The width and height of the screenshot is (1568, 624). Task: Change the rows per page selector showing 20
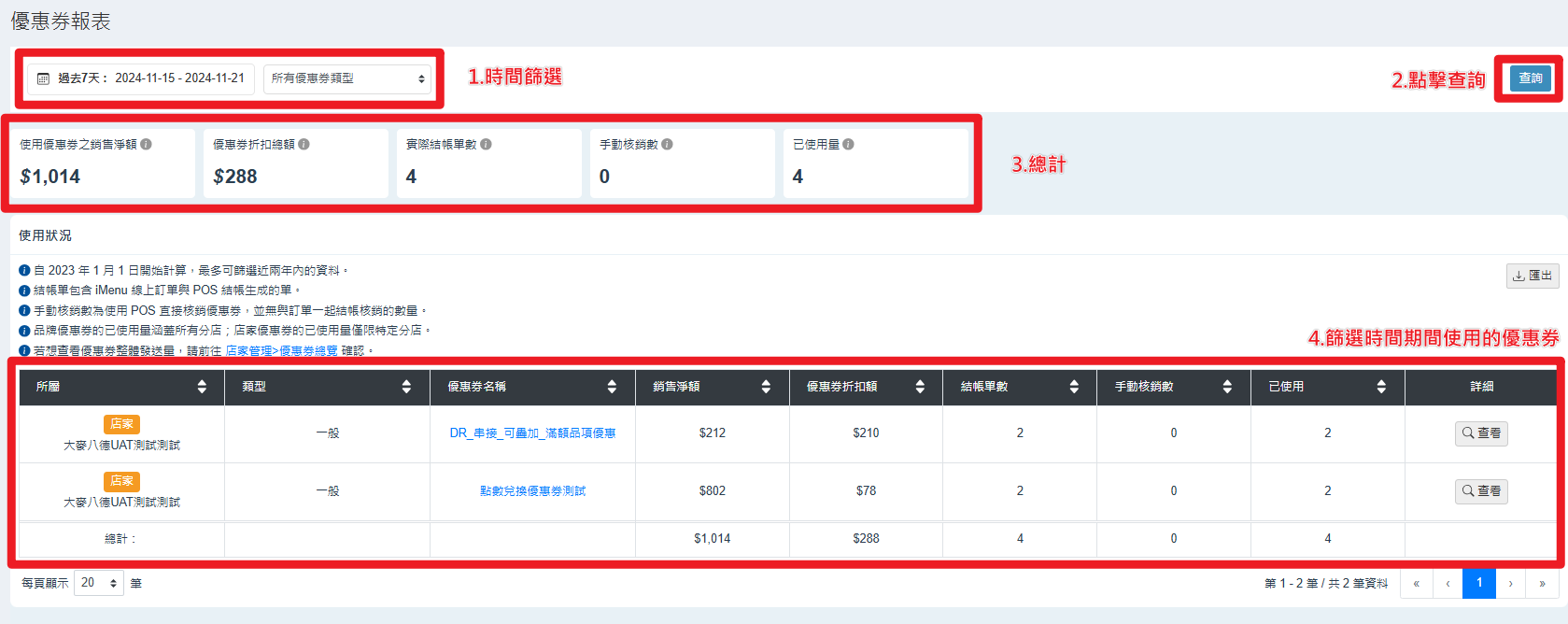(x=99, y=583)
